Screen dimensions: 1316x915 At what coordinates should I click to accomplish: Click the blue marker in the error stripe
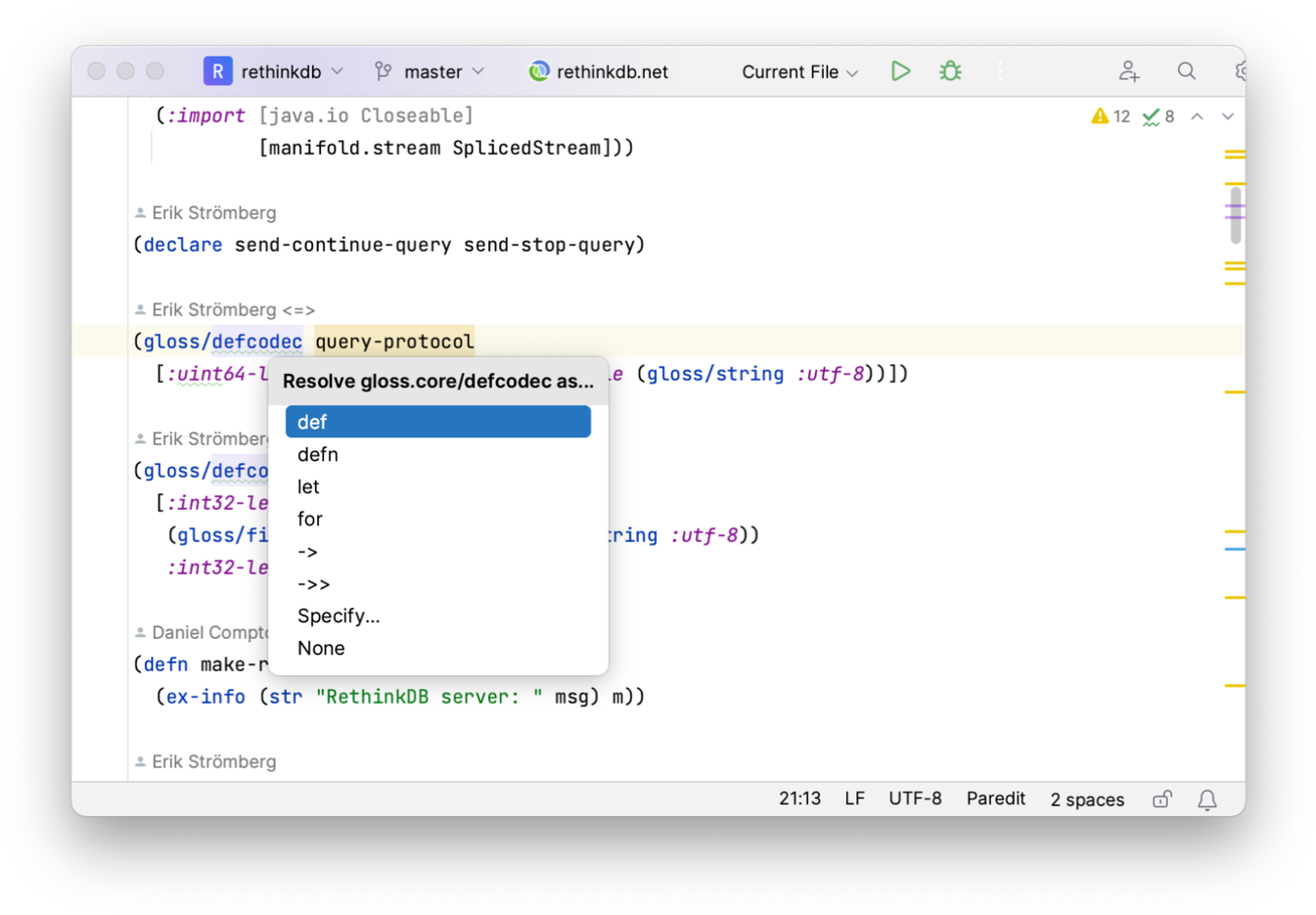1235,549
